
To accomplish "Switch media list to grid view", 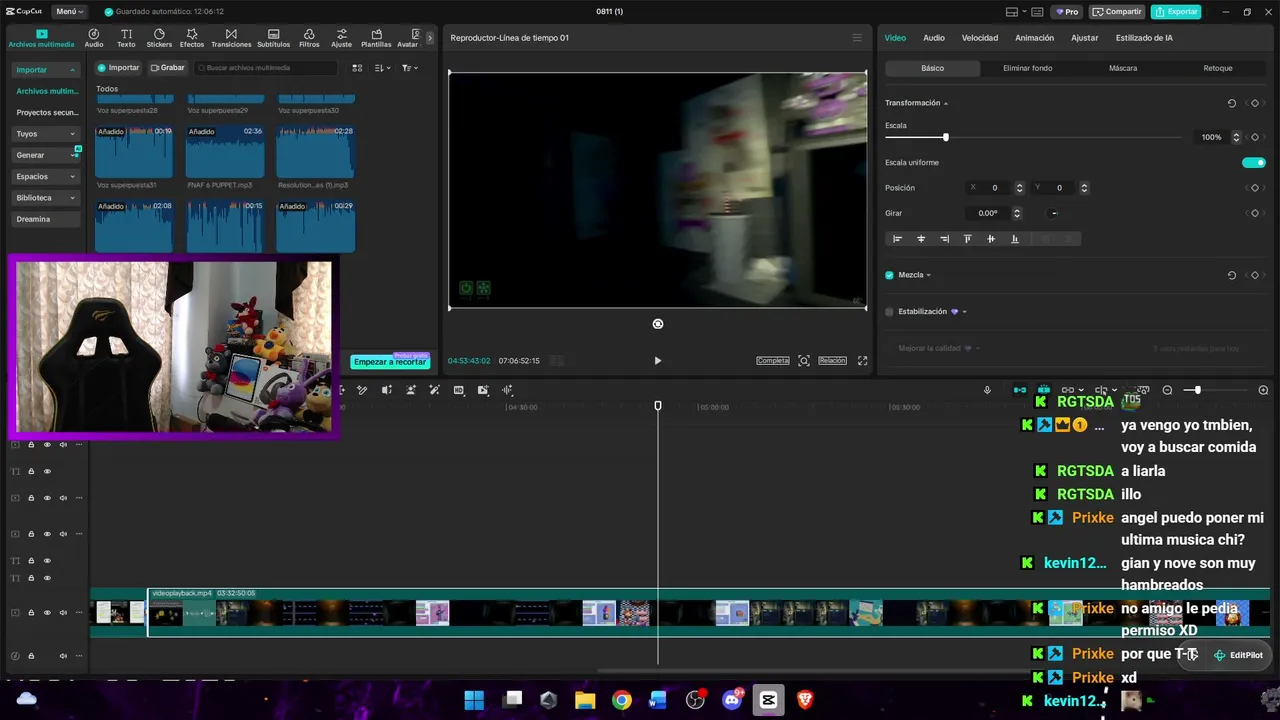I will (x=357, y=68).
